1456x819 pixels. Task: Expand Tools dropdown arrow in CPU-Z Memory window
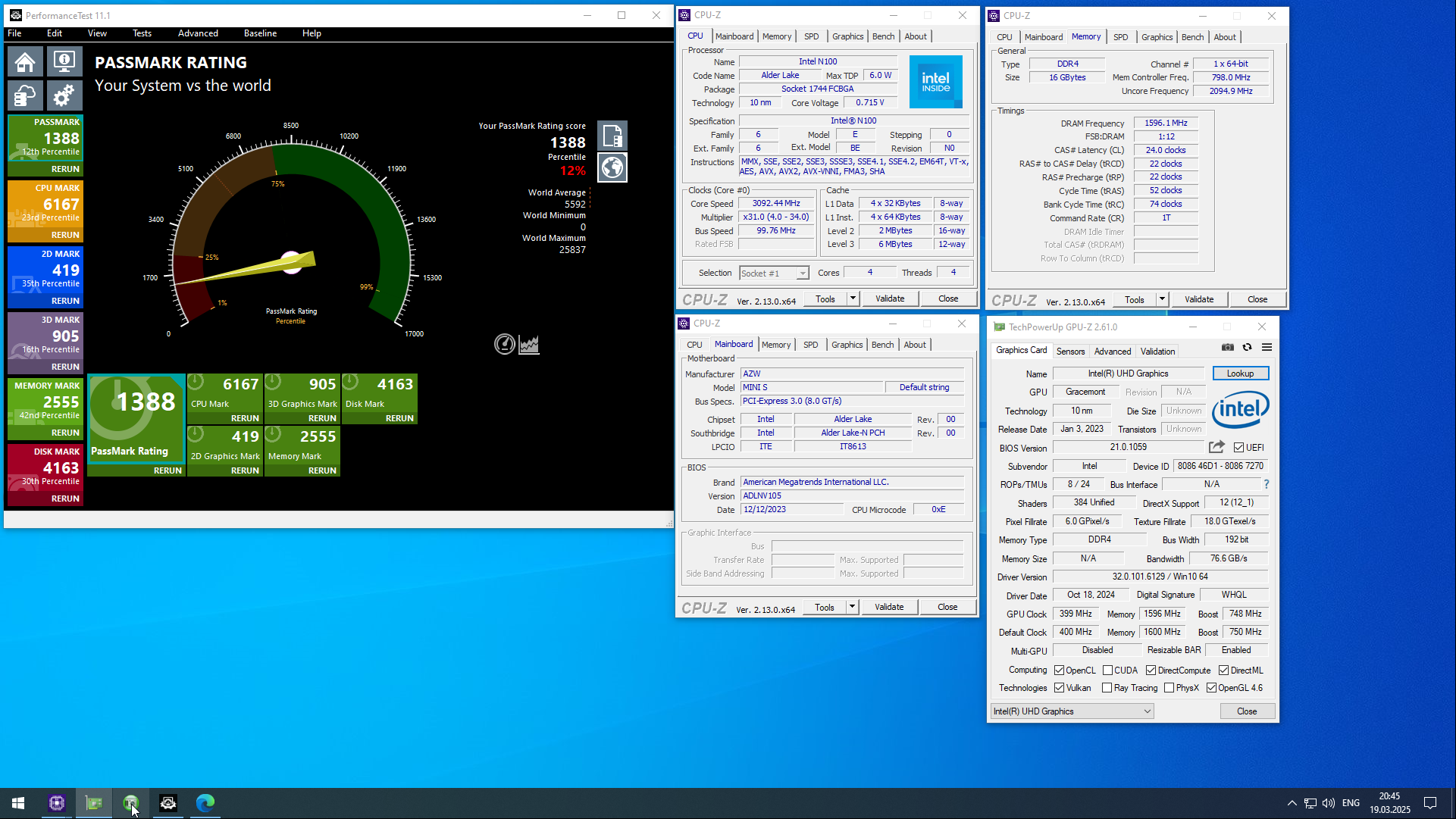[x=1162, y=299]
